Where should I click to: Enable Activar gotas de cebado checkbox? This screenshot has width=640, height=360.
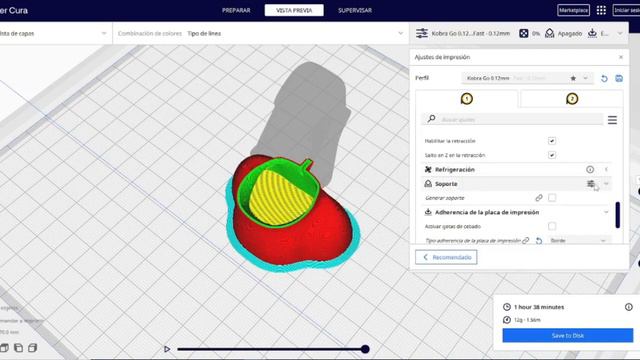point(552,226)
